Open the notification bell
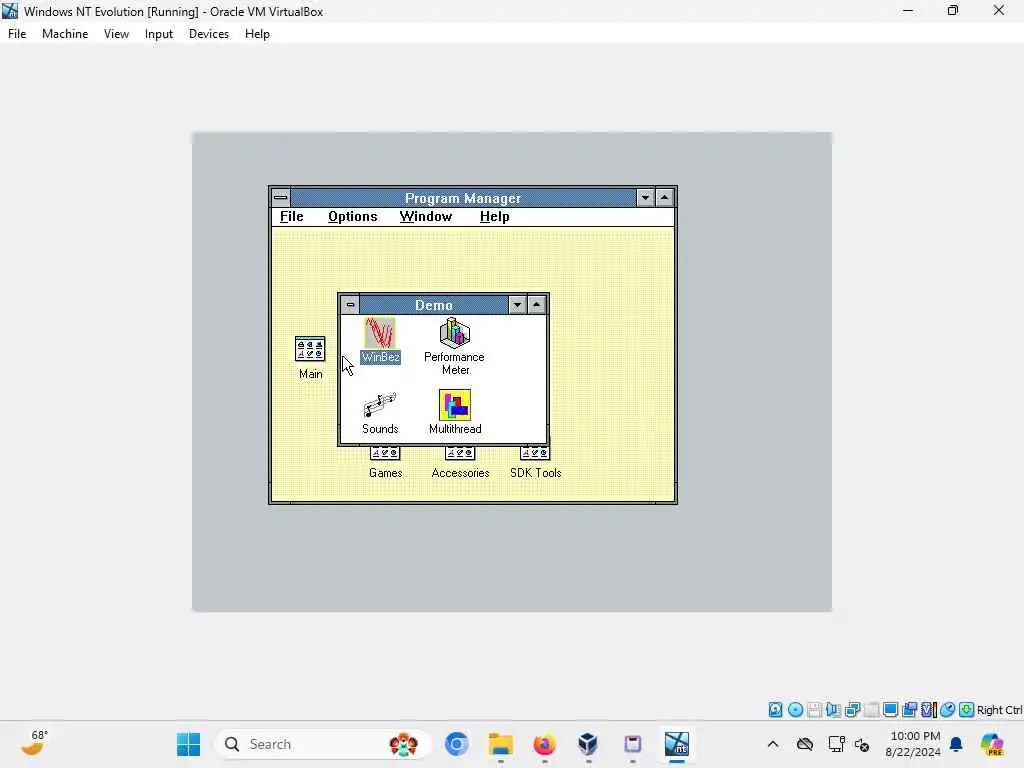The image size is (1024, 768). (956, 744)
